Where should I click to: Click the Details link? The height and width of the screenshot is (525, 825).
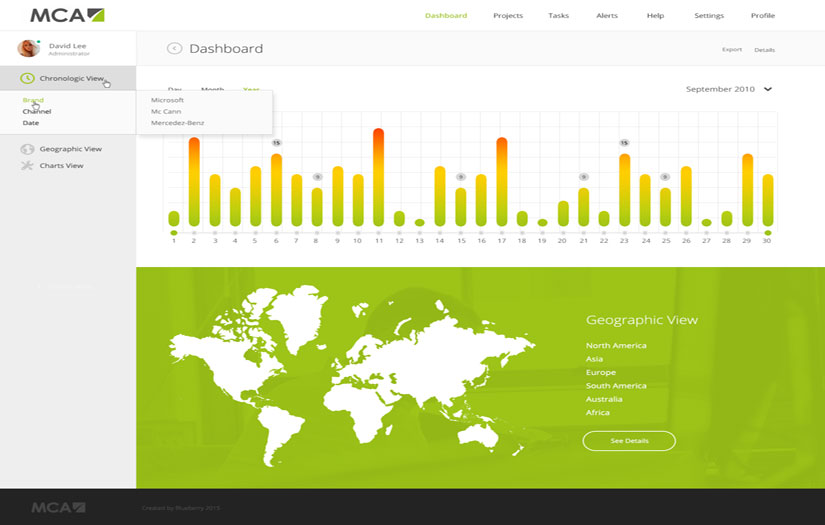coord(764,50)
